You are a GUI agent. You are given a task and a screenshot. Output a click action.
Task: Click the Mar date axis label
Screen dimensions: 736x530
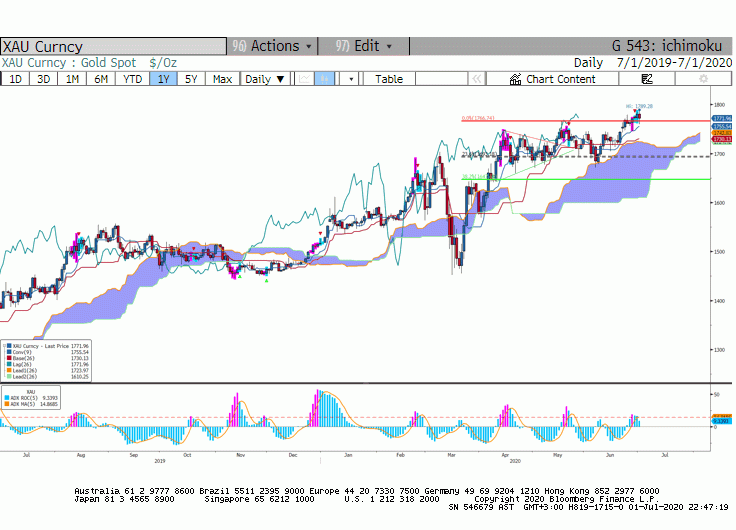pyautogui.click(x=452, y=455)
